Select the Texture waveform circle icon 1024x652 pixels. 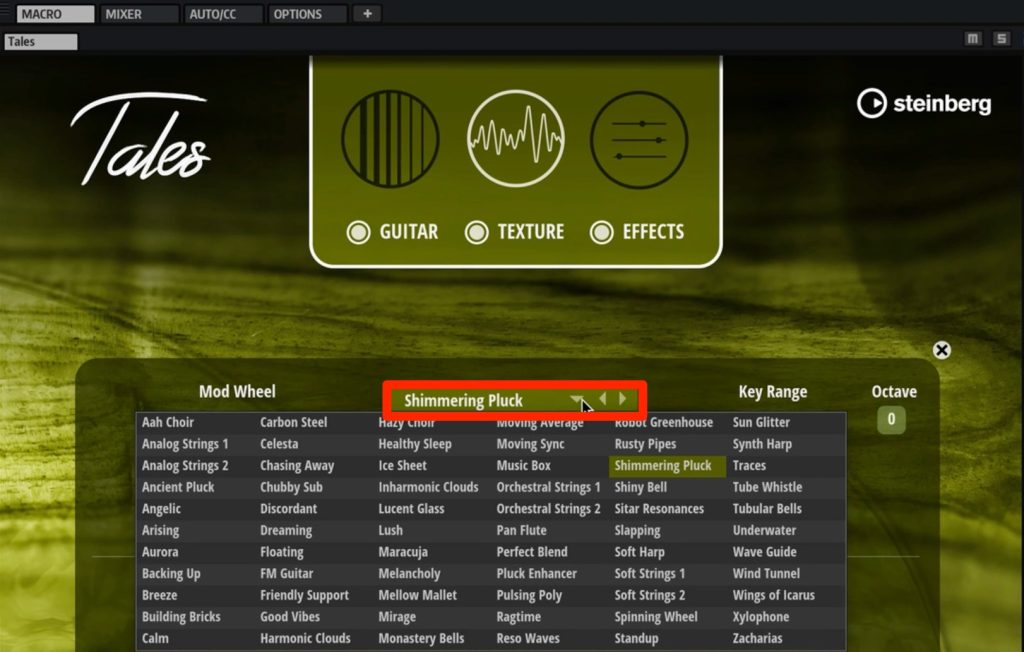click(516, 139)
